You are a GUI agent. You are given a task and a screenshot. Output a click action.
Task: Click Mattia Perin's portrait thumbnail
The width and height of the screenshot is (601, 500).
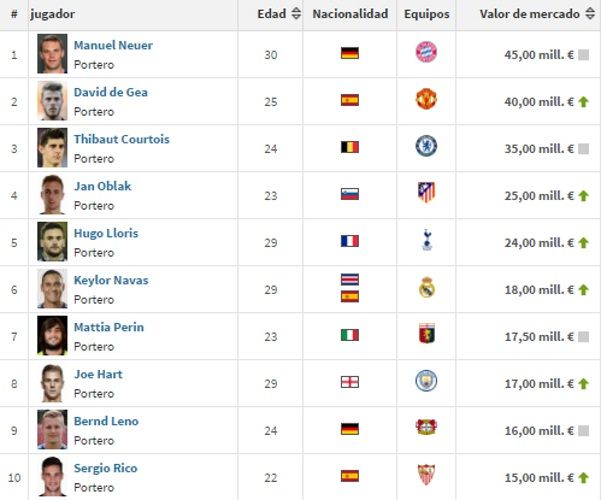(52, 335)
